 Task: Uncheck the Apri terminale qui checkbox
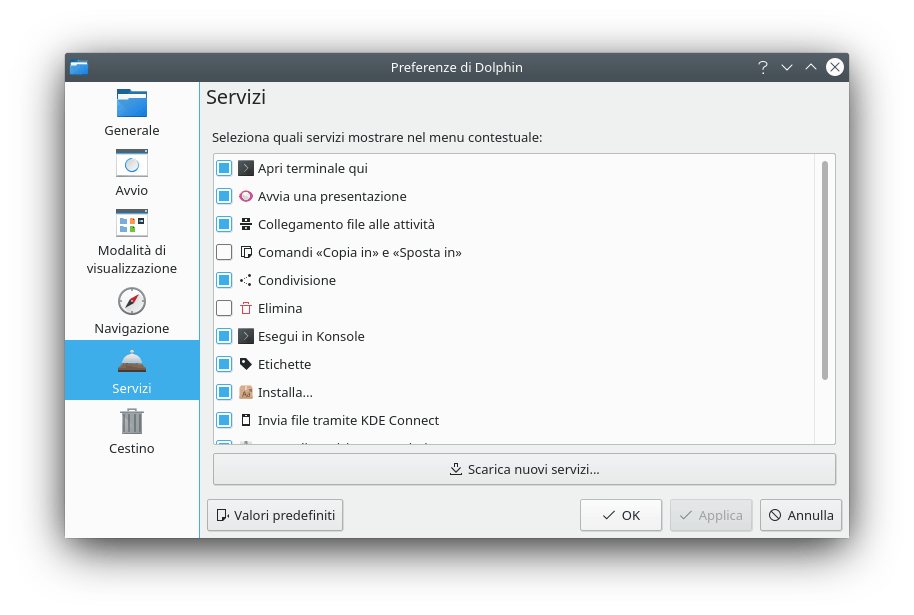[x=224, y=169]
